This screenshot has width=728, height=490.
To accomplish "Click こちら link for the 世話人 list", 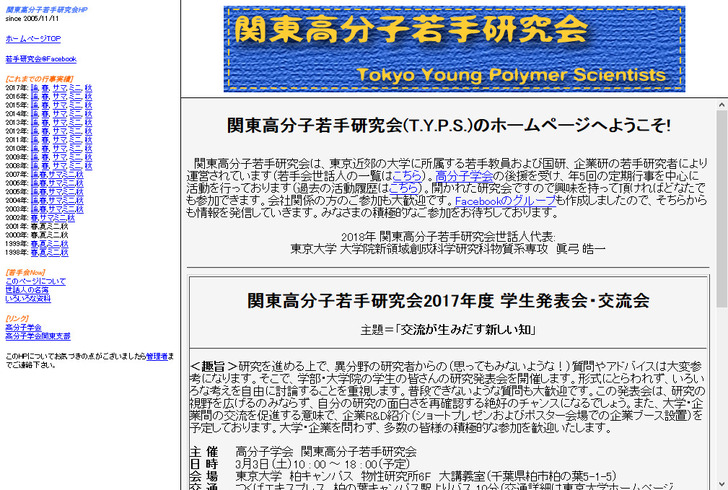I will coord(408,175).
